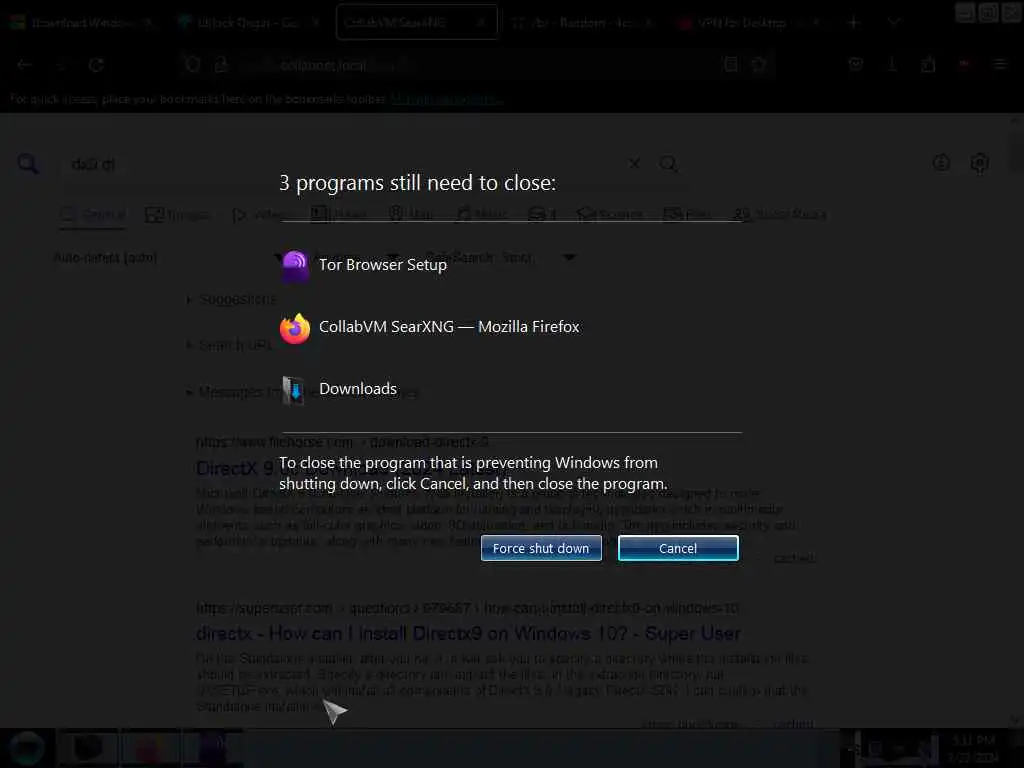The image size is (1024, 768).
Task: Click the 'To close the program that is preventing Windows' message
Action: point(473,473)
